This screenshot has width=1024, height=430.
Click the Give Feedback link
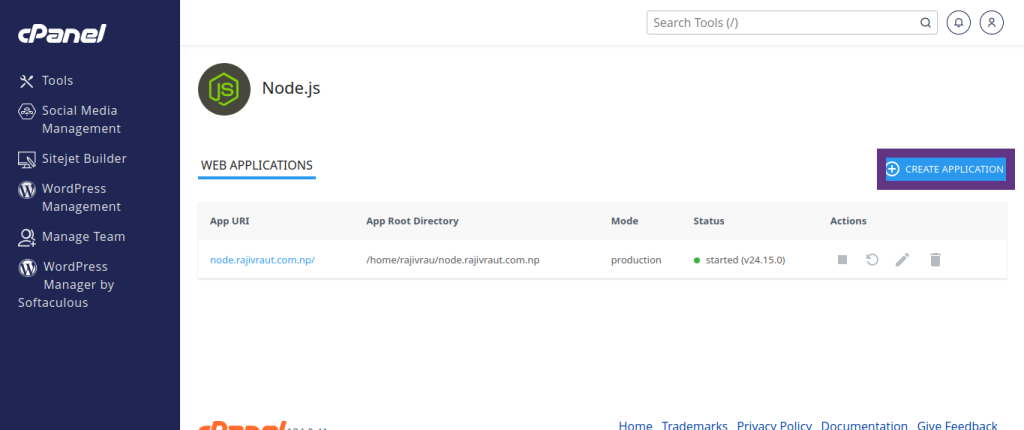(957, 425)
